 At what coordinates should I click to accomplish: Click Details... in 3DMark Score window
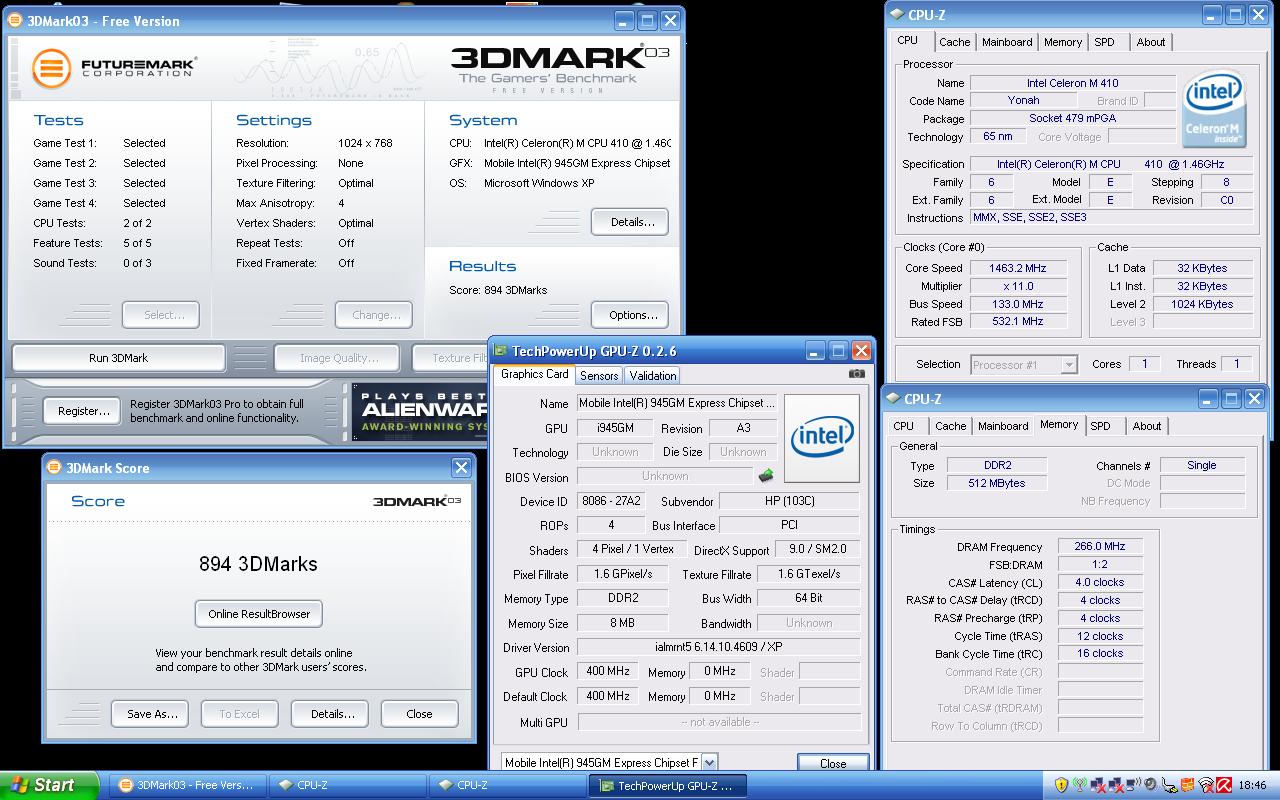(x=332, y=714)
